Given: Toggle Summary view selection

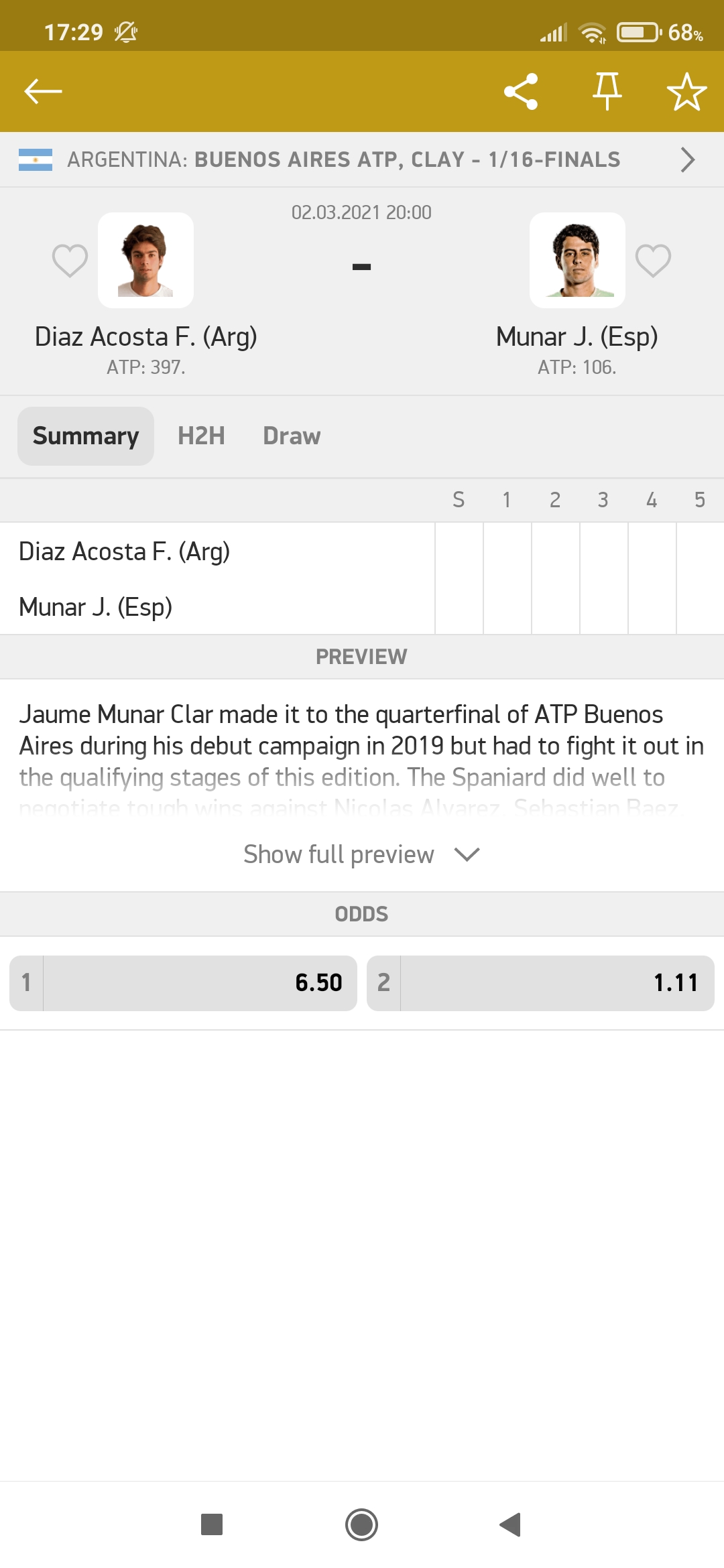Looking at the screenshot, I should click(86, 436).
